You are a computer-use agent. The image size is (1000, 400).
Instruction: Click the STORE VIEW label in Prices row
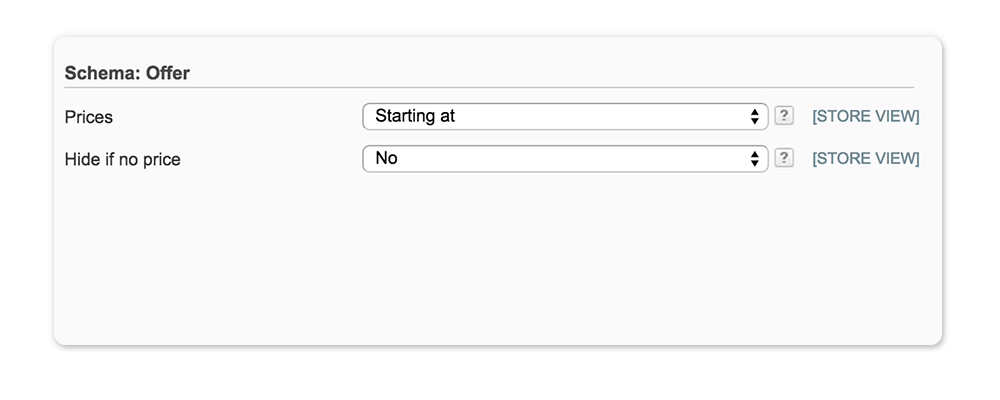(865, 116)
